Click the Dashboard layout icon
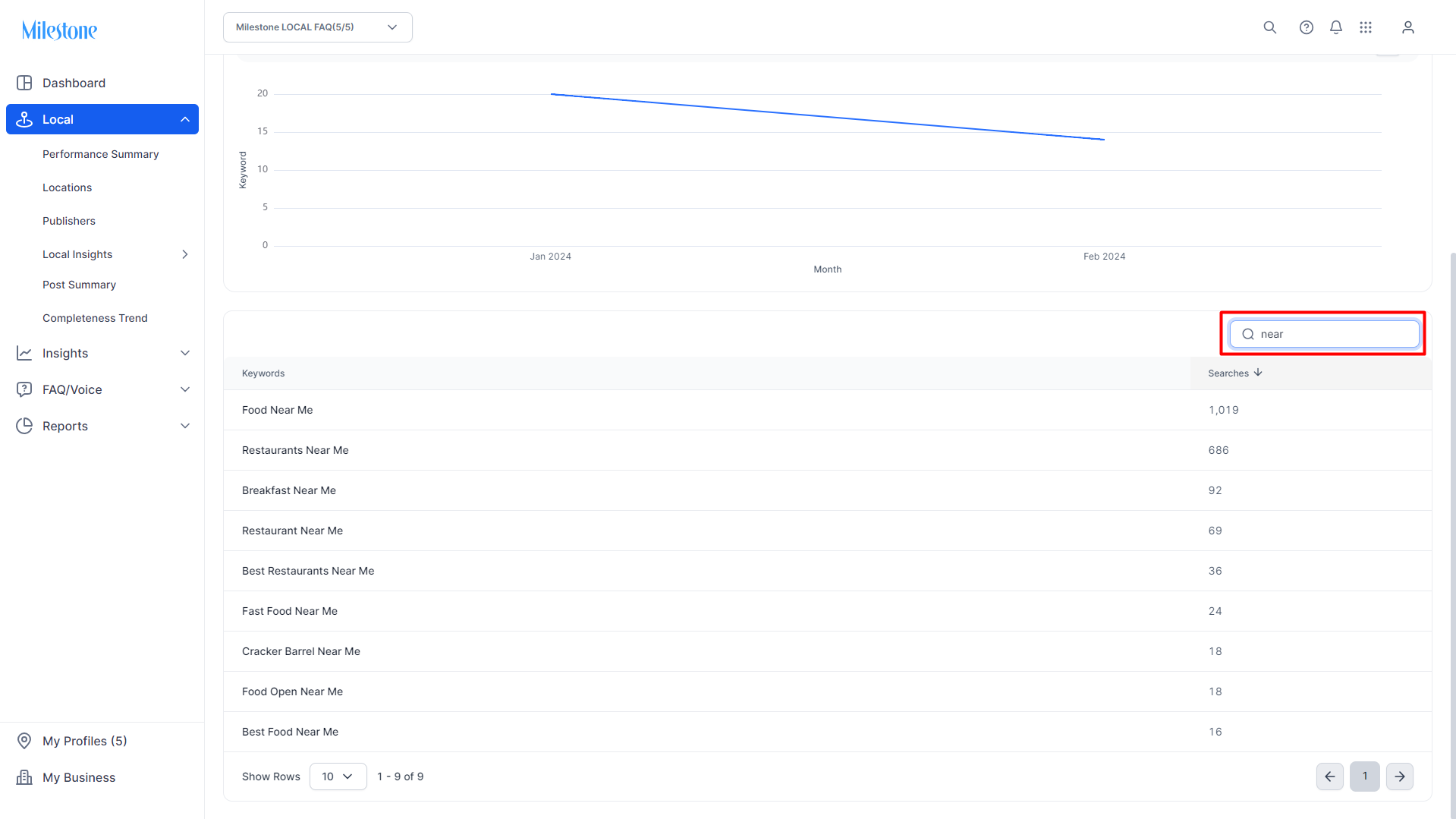The image size is (1456, 819). click(24, 83)
